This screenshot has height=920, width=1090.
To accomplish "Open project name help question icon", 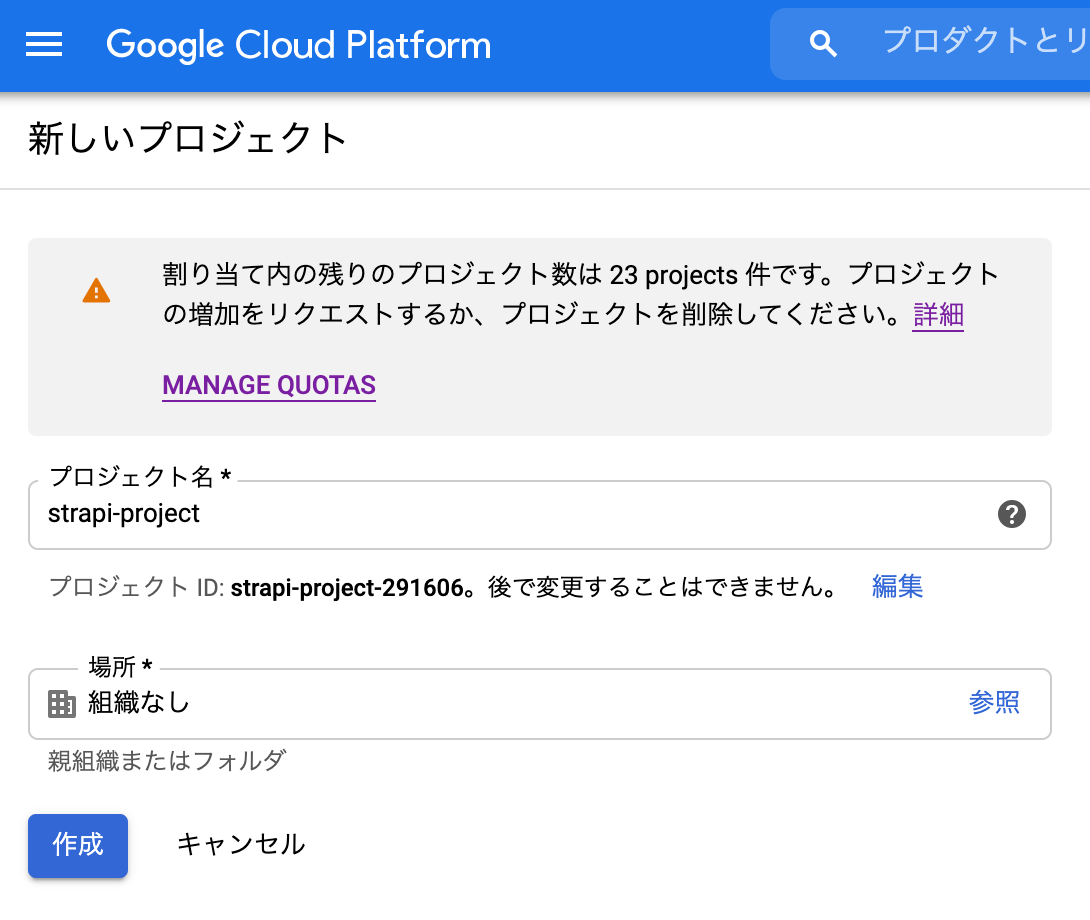I will pyautogui.click(x=1011, y=515).
